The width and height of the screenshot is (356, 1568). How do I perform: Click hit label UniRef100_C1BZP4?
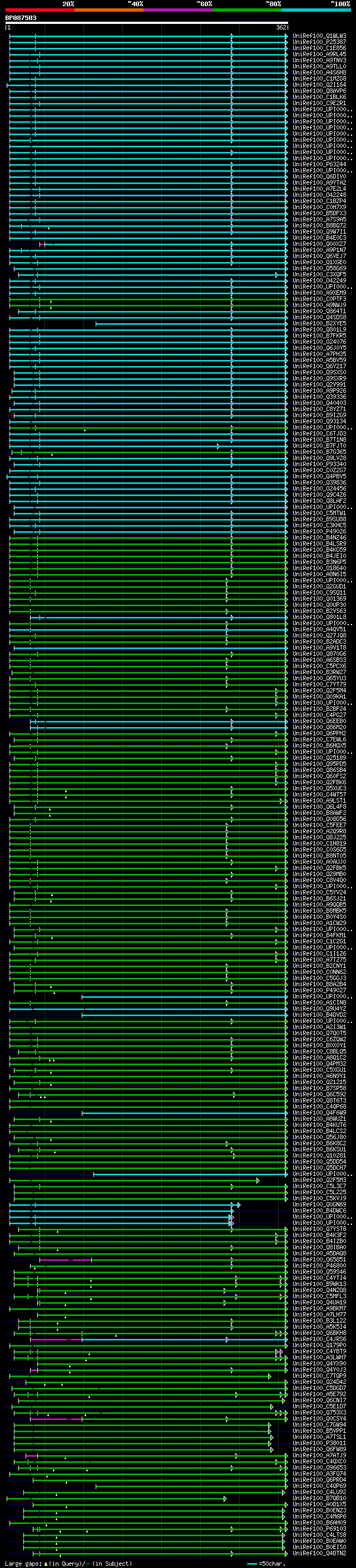coord(319,201)
